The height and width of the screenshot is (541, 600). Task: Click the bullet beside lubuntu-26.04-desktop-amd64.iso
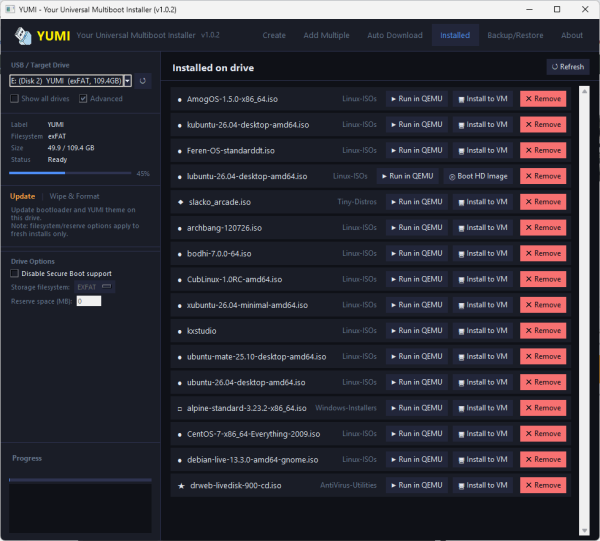(x=180, y=177)
